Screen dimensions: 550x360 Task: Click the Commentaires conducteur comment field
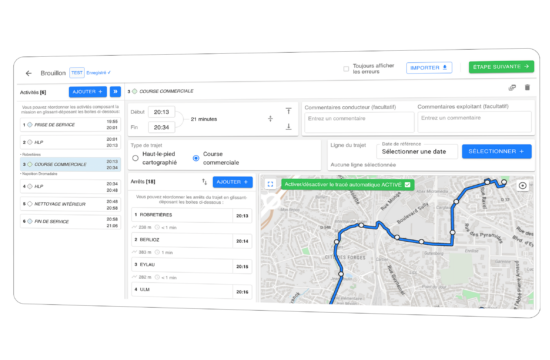point(359,122)
